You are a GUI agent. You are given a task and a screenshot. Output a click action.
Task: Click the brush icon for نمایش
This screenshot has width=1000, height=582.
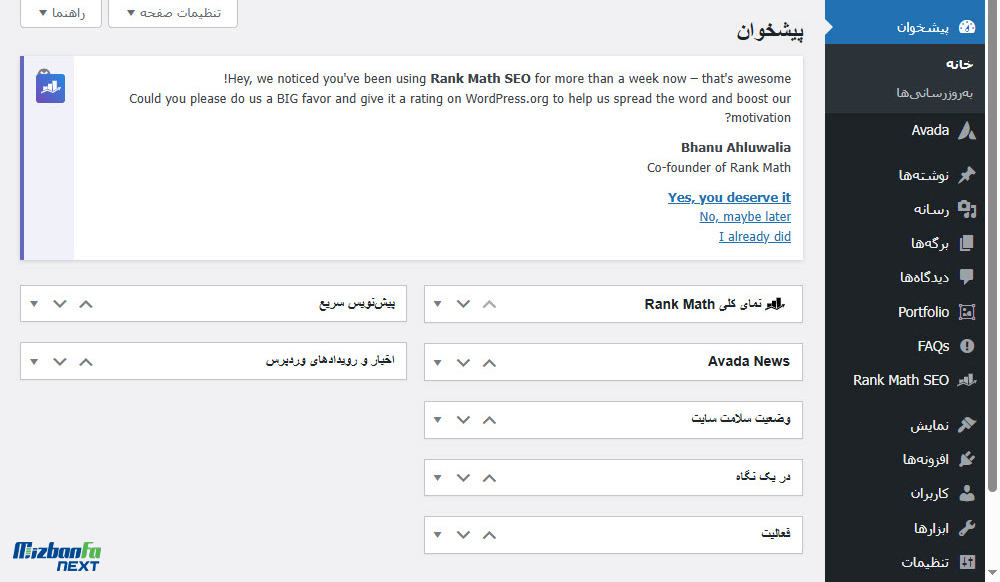pyautogui.click(x=967, y=425)
